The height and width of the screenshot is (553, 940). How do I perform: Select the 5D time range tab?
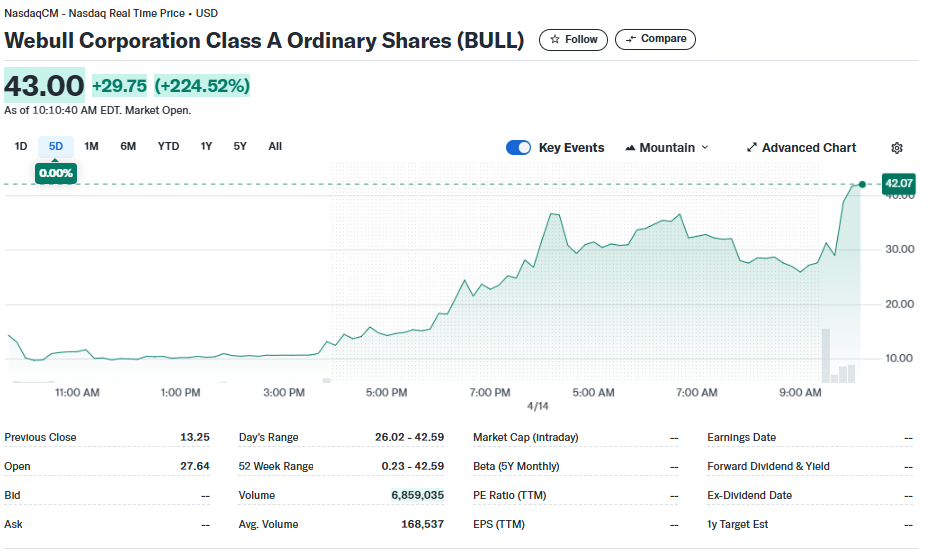[56, 146]
